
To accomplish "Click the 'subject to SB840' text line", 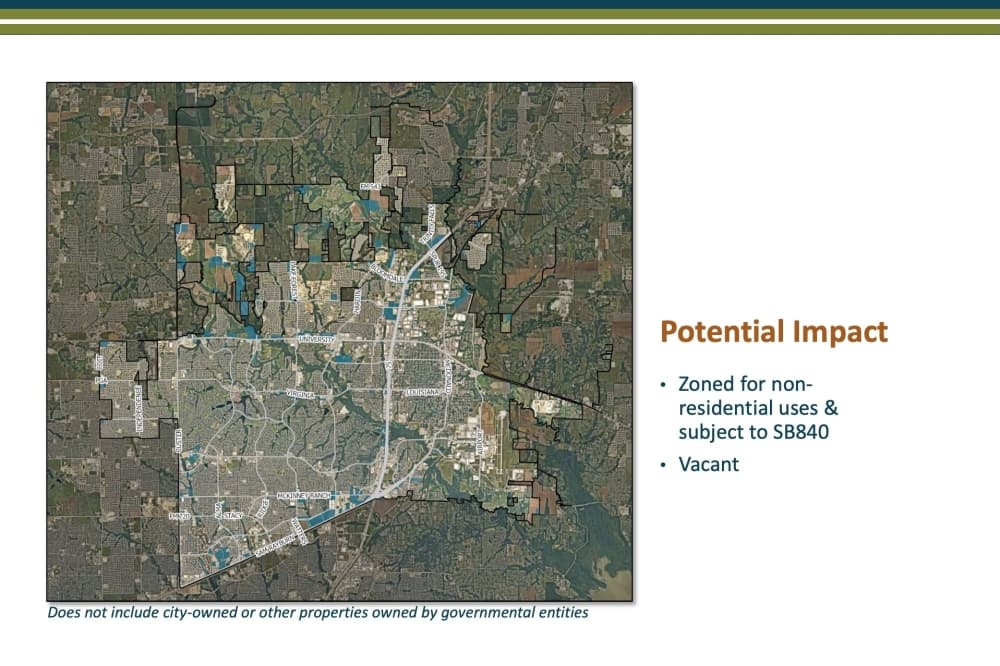I will click(753, 432).
